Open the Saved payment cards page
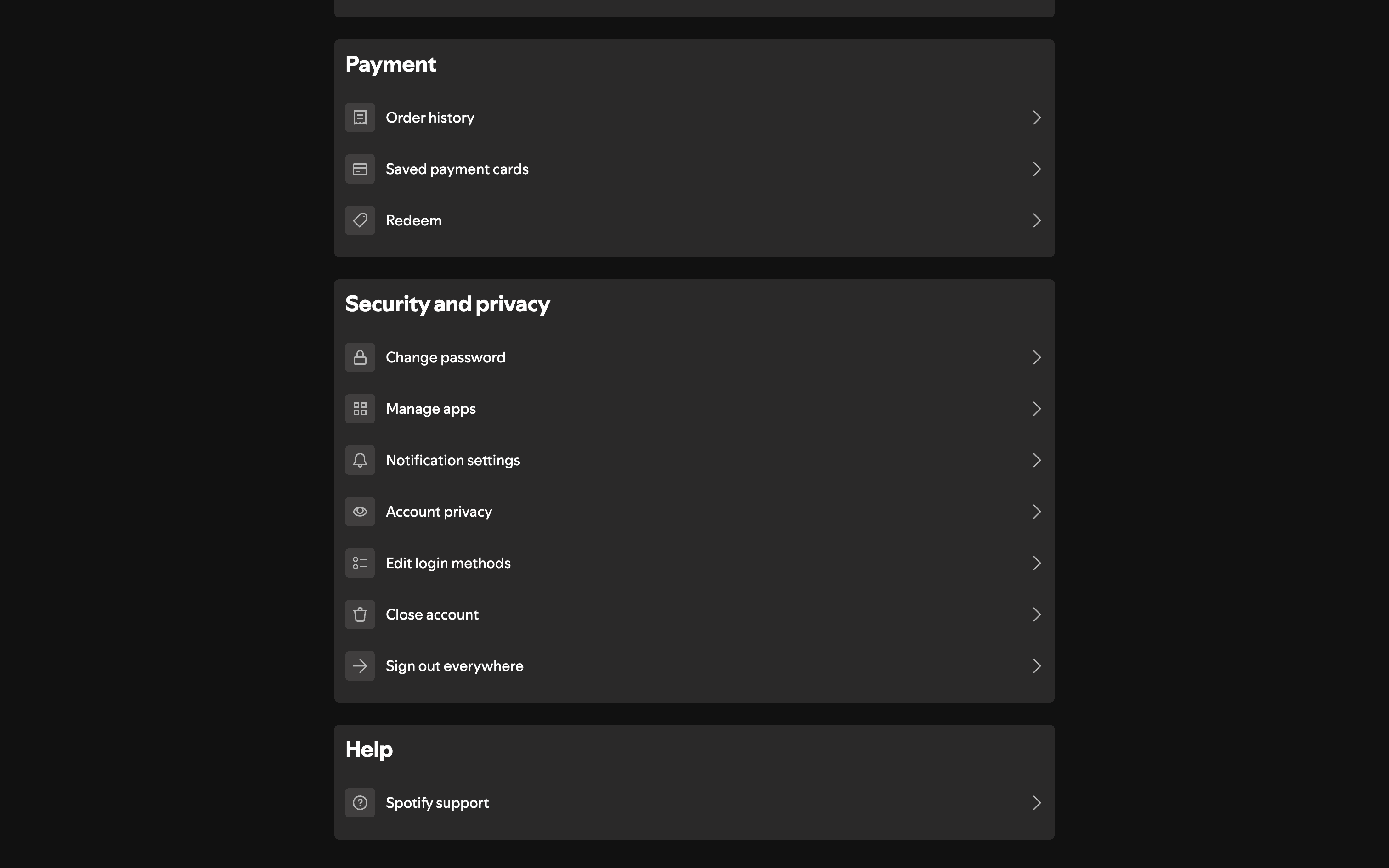Screen dimensions: 1389x868 (457, 169)
